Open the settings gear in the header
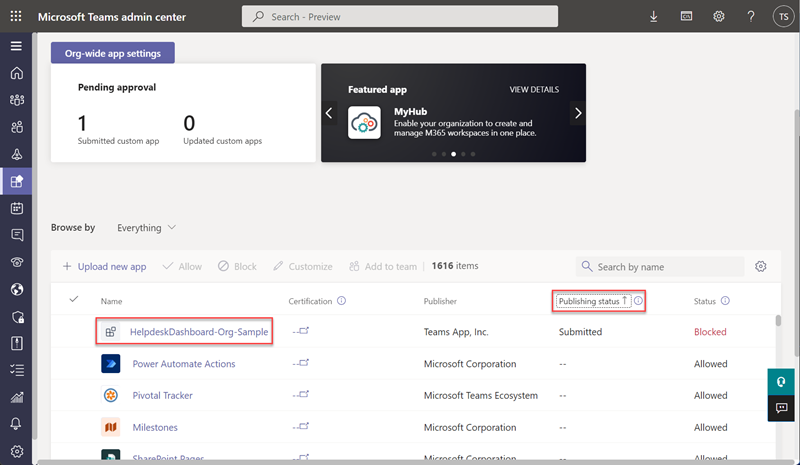This screenshot has height=465, width=800. click(718, 16)
